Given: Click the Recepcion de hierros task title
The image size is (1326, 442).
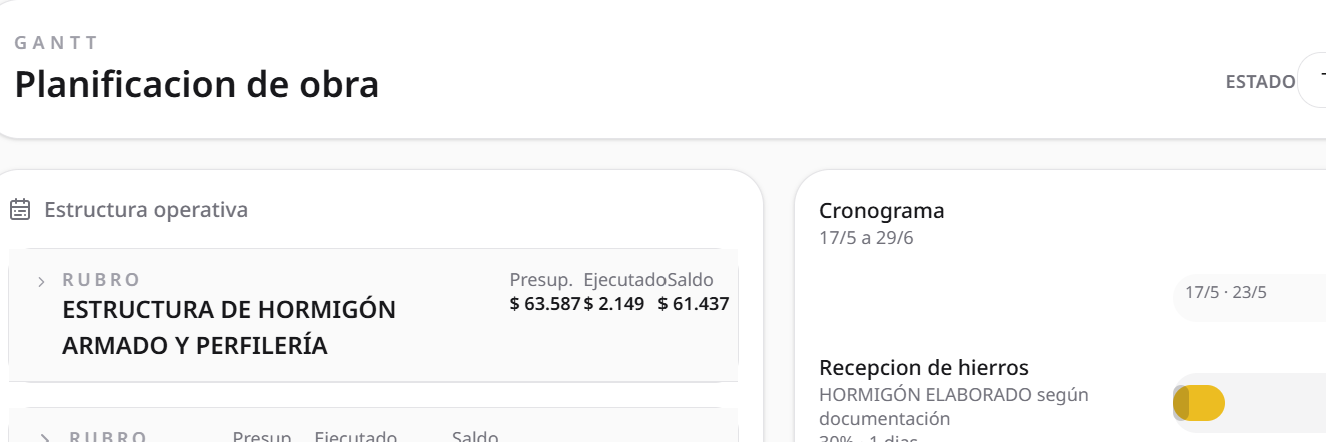Looking at the screenshot, I should tap(924, 367).
